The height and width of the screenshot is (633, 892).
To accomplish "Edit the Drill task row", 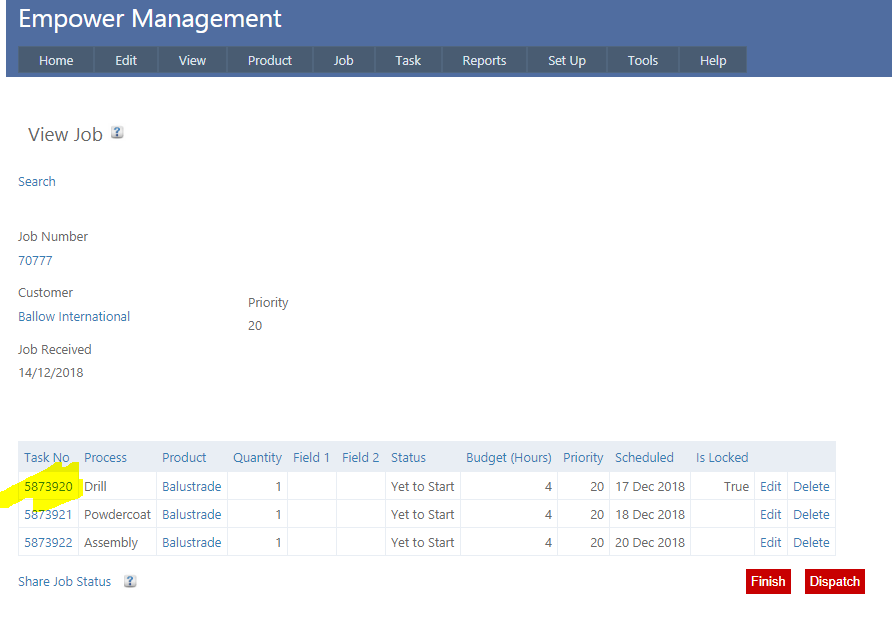I will coord(770,487).
